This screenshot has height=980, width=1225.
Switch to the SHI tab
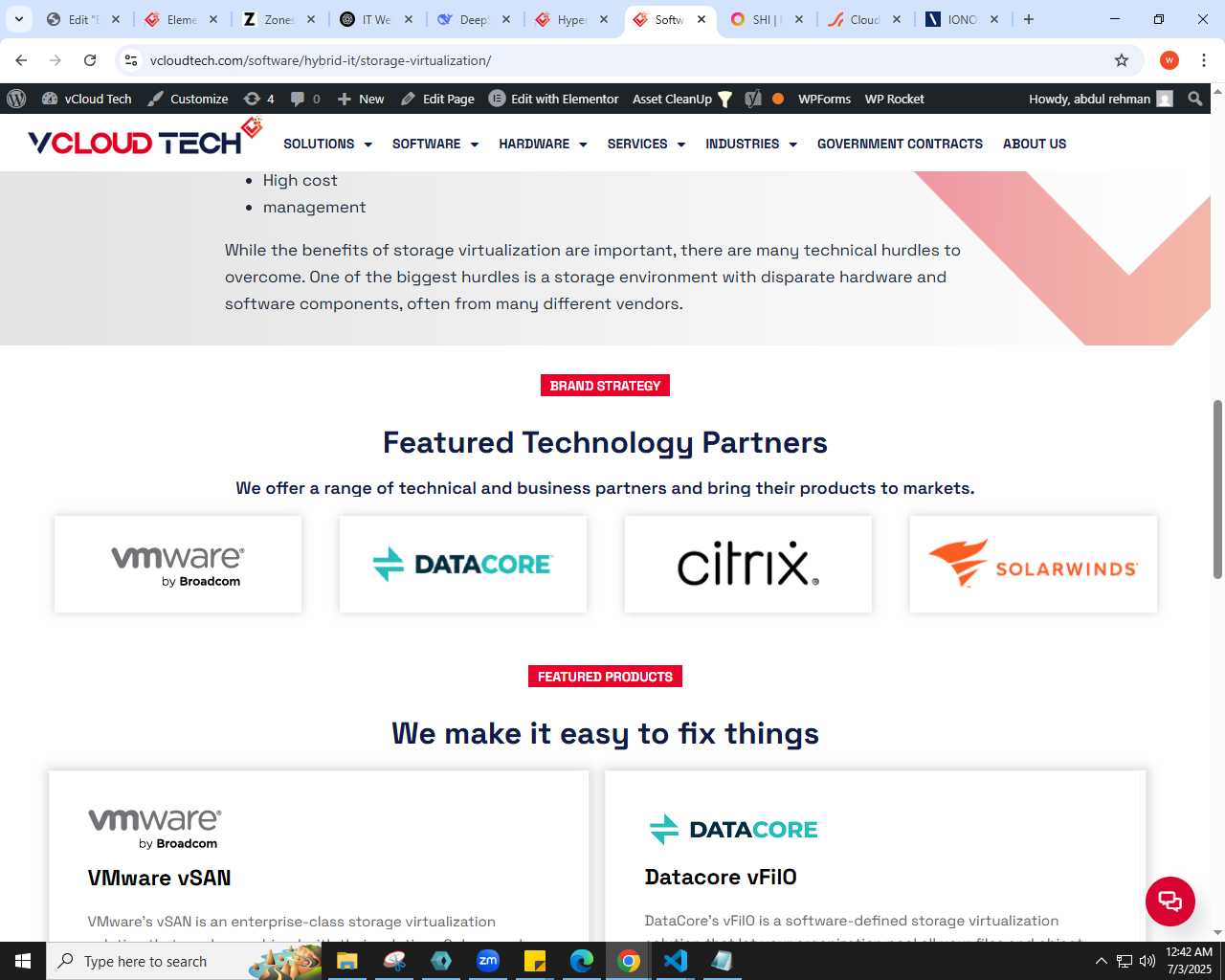point(767,19)
